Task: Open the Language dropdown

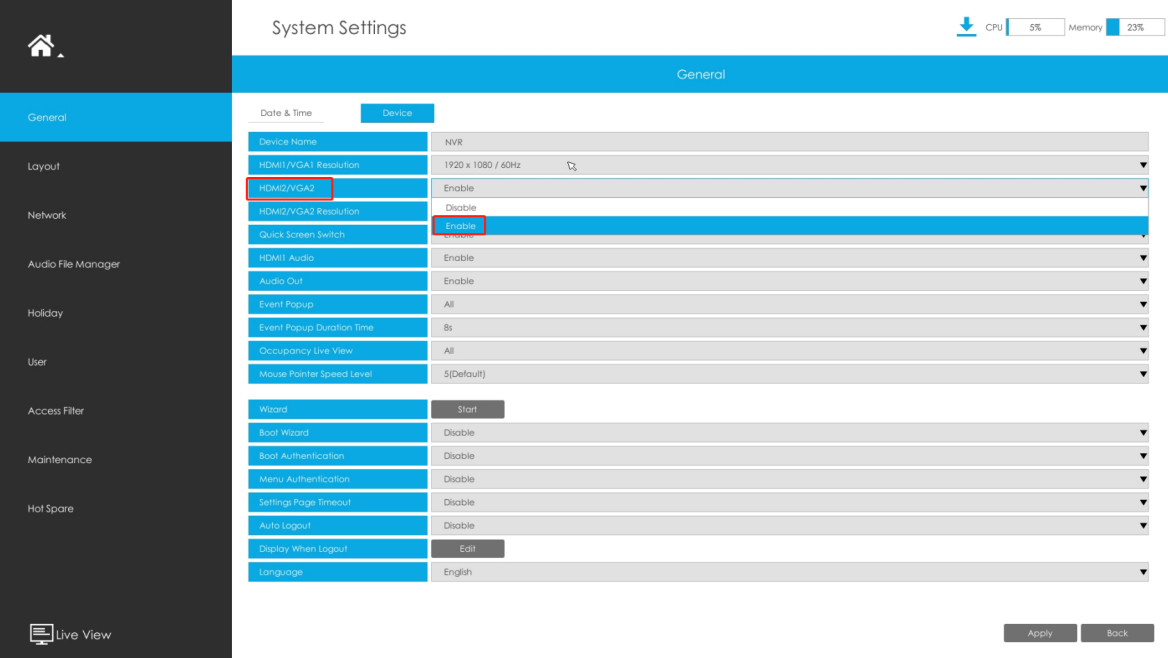Action: pyautogui.click(x=790, y=572)
